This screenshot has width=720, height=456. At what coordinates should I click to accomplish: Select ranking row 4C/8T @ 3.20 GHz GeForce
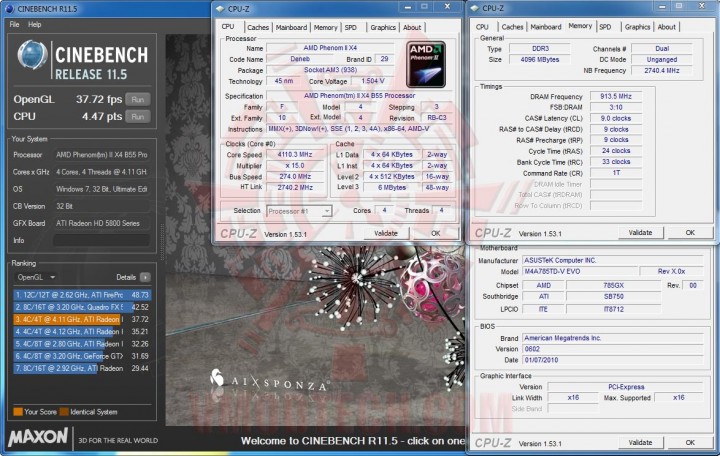(x=82, y=356)
